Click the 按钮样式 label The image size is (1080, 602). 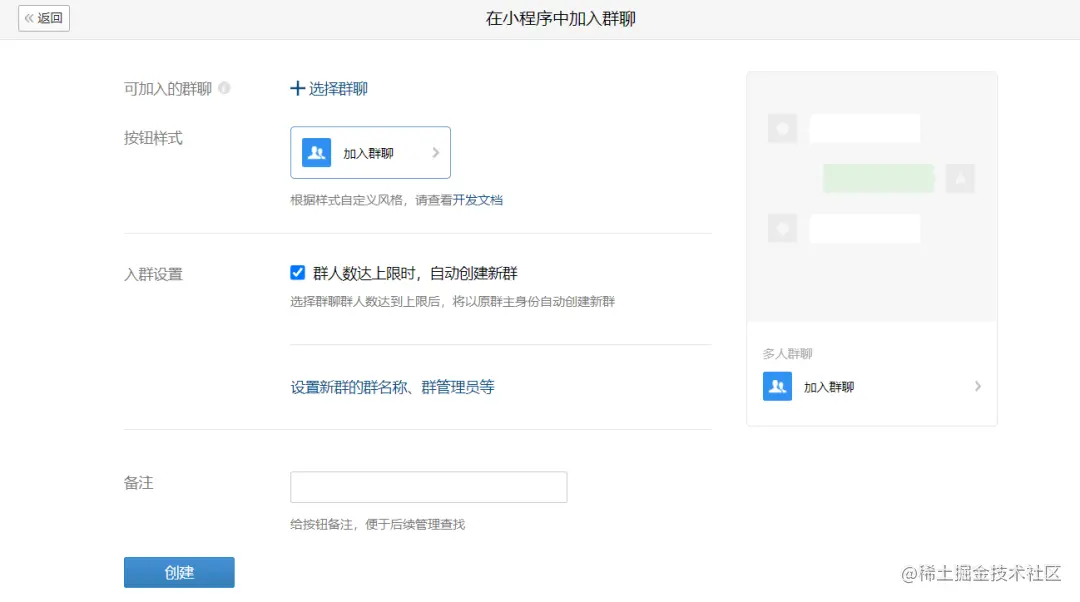click(x=153, y=138)
